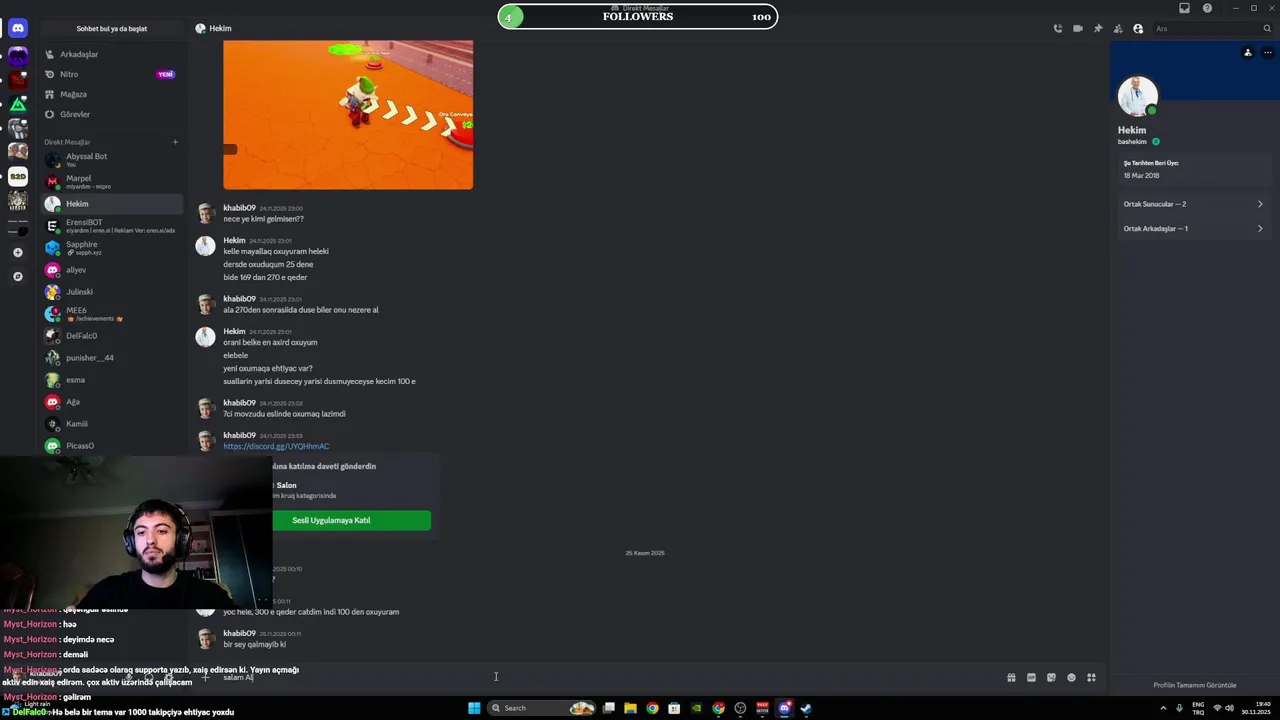Open gift icon in message bar
1280x720 pixels.
click(1011, 678)
